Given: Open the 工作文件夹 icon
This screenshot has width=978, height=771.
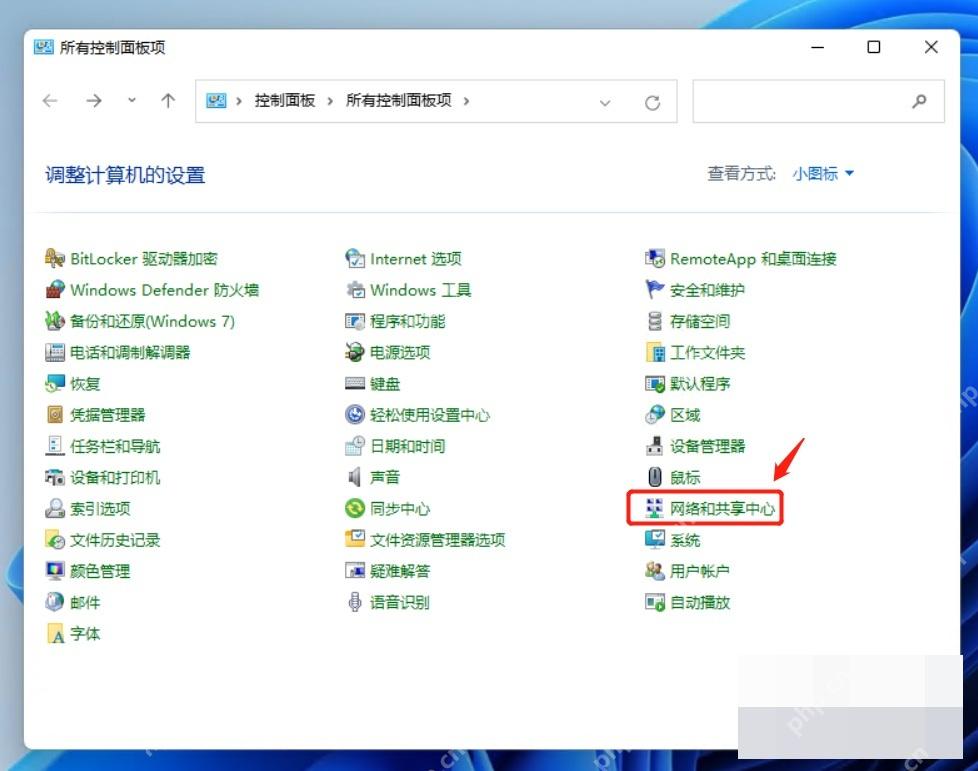Looking at the screenshot, I should [655, 352].
